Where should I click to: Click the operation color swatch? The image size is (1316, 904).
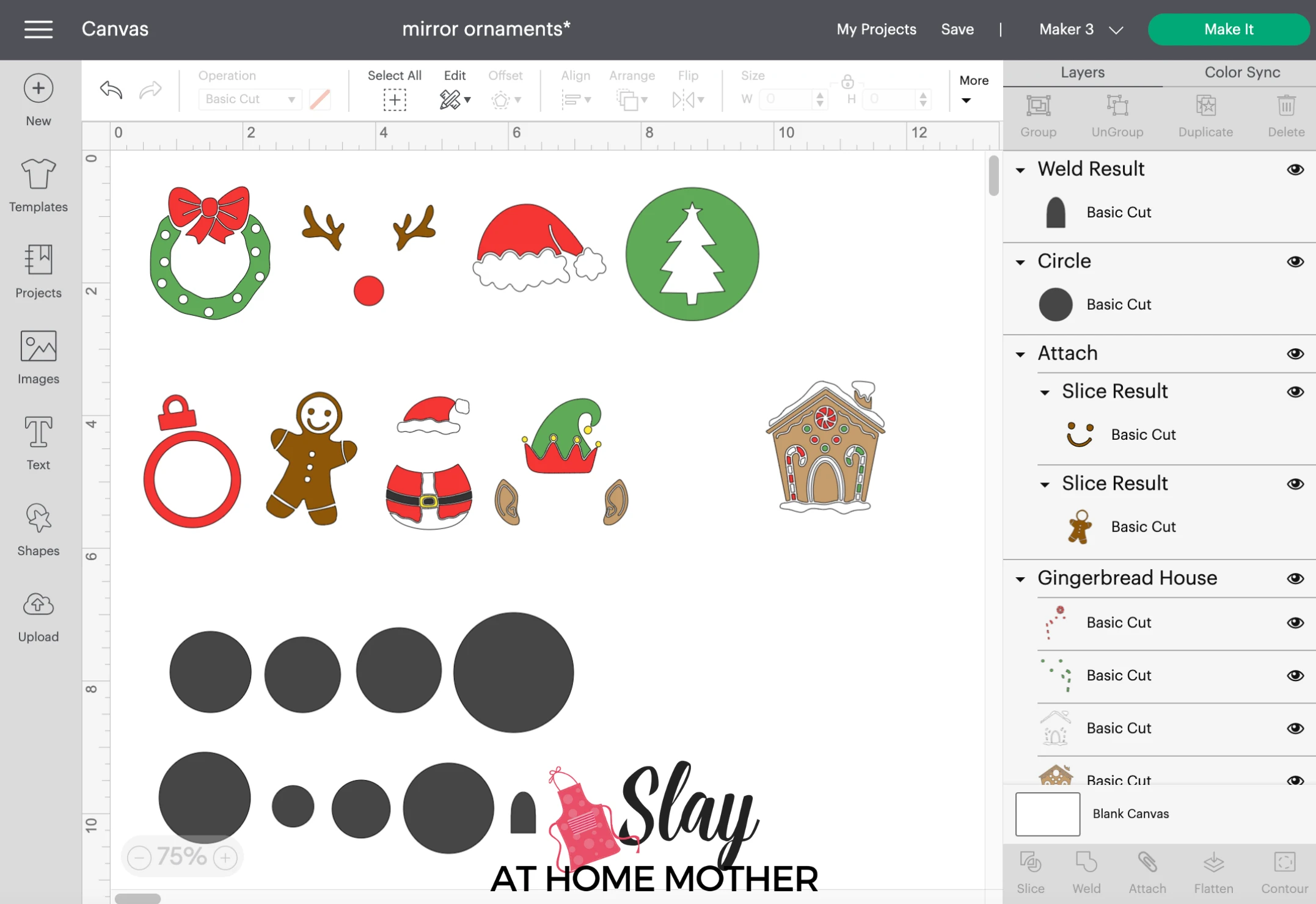(x=320, y=99)
